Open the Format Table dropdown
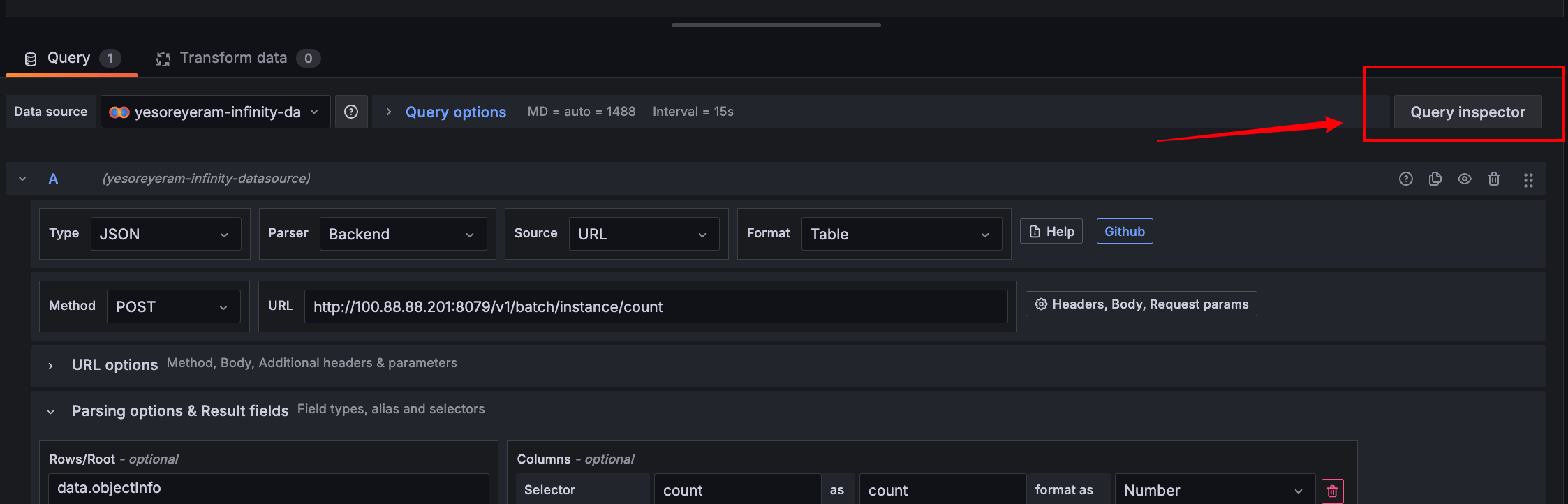Image resolution: width=1568 pixels, height=504 pixels. (x=901, y=234)
